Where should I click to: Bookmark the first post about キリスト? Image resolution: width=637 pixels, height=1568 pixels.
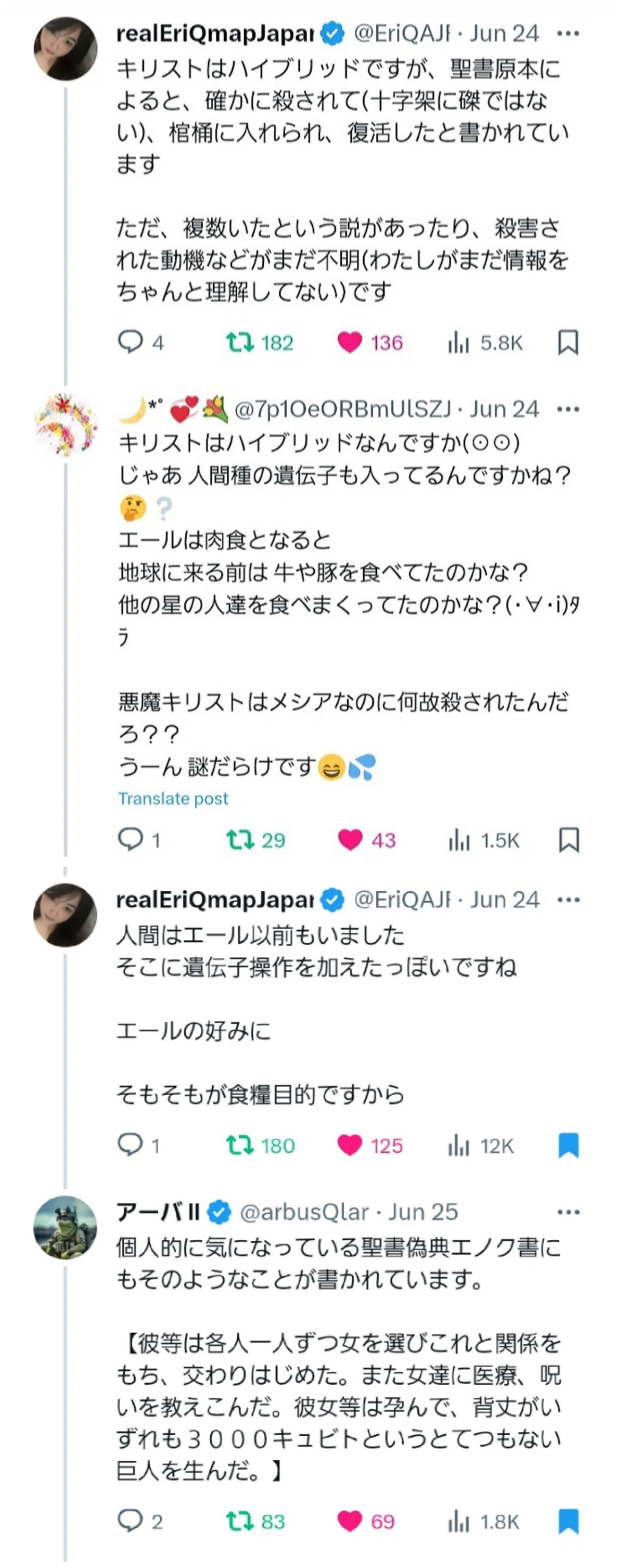[568, 342]
